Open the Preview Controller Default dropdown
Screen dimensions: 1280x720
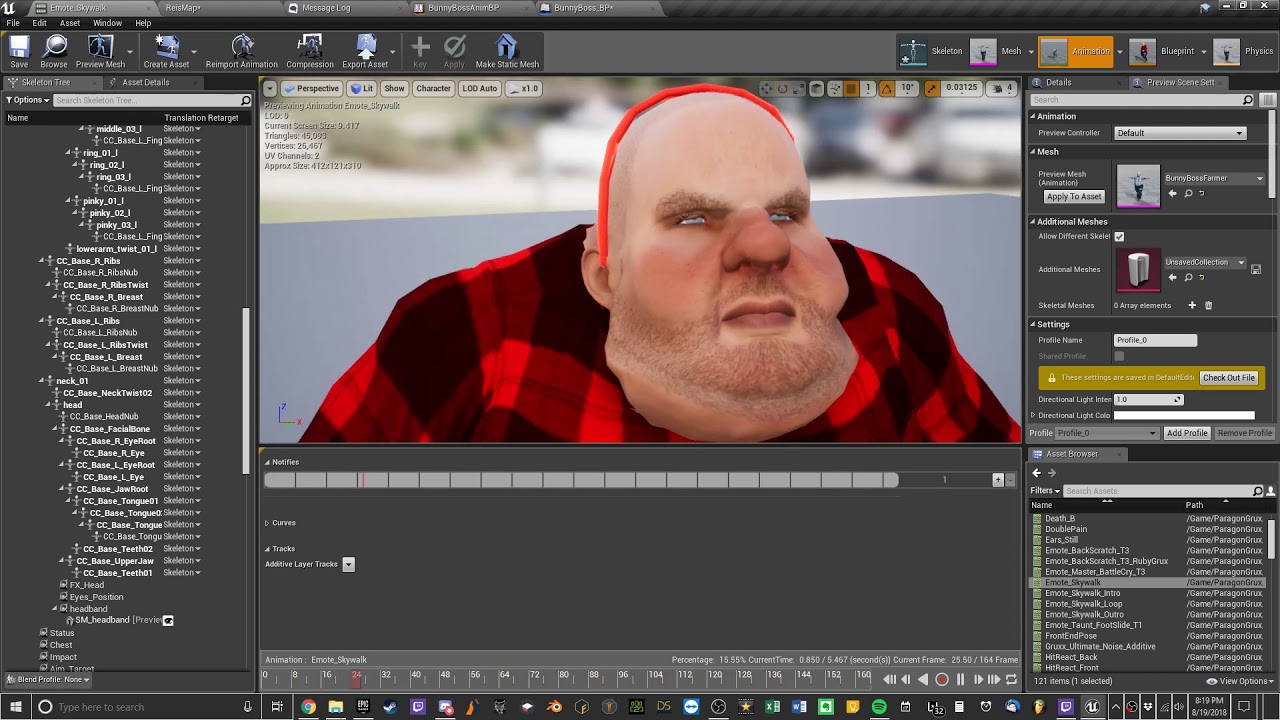1180,133
